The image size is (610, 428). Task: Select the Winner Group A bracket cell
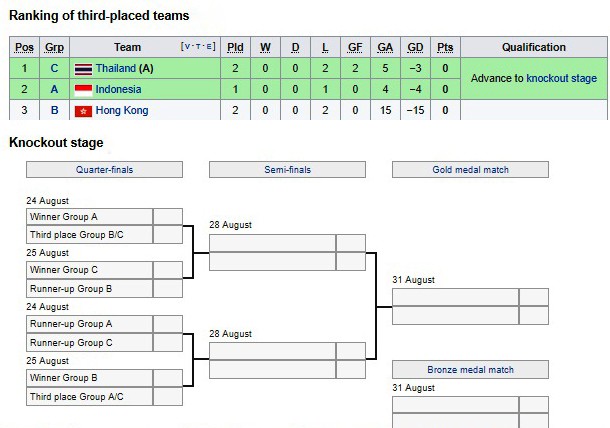[89, 217]
